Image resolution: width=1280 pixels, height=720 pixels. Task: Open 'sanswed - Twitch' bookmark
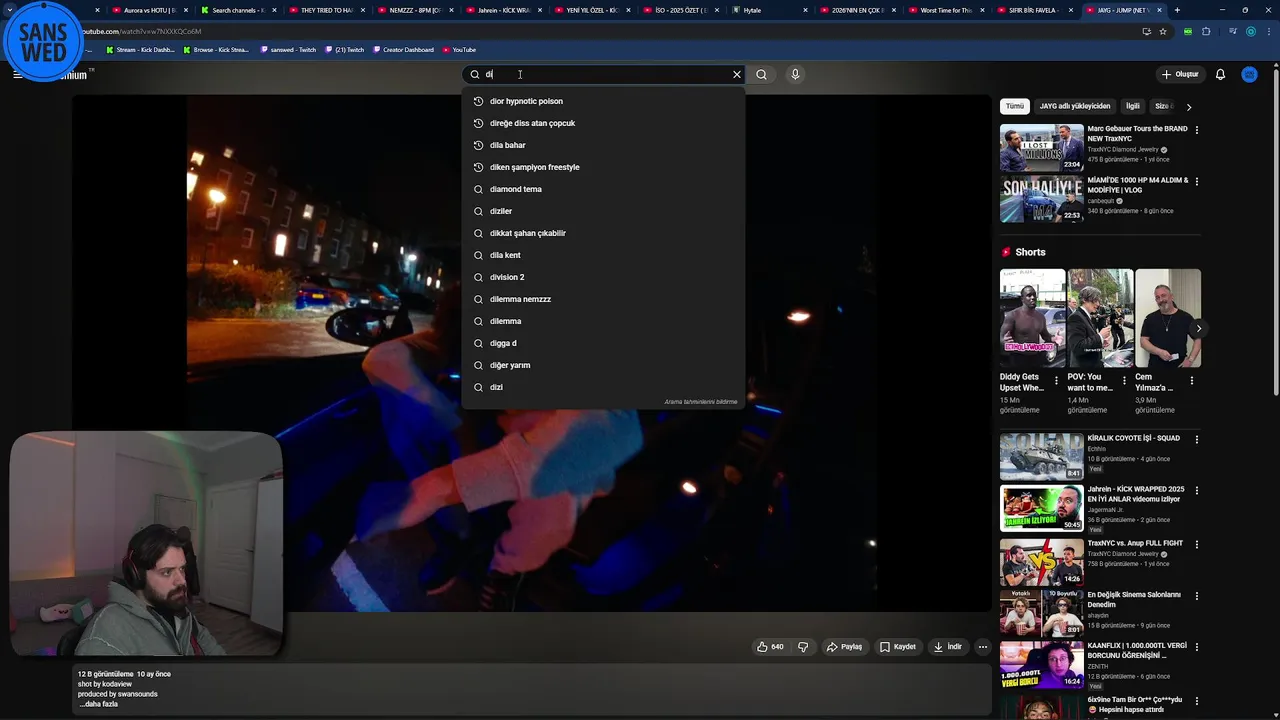288,49
